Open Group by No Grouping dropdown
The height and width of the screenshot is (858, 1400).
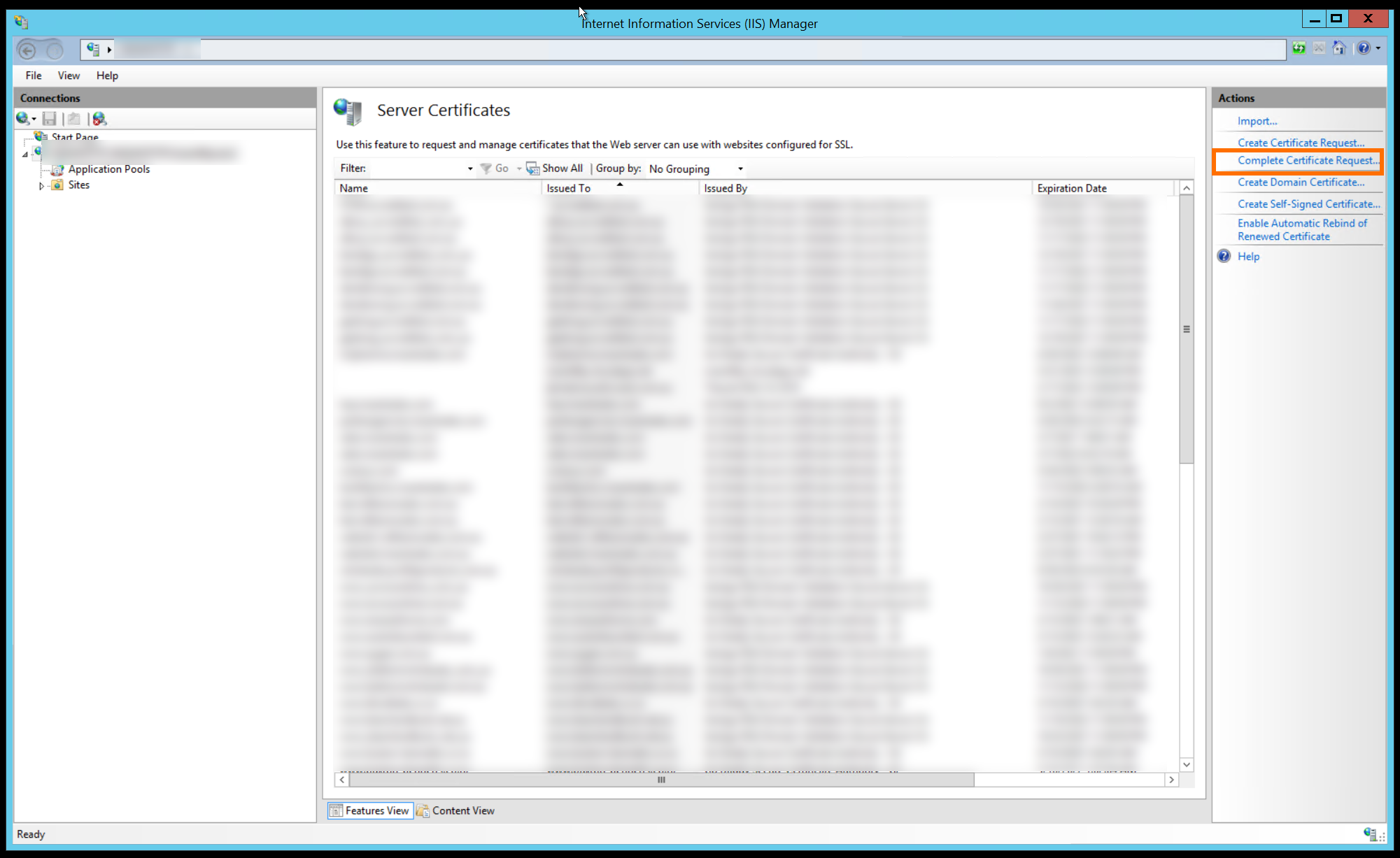tap(695, 169)
